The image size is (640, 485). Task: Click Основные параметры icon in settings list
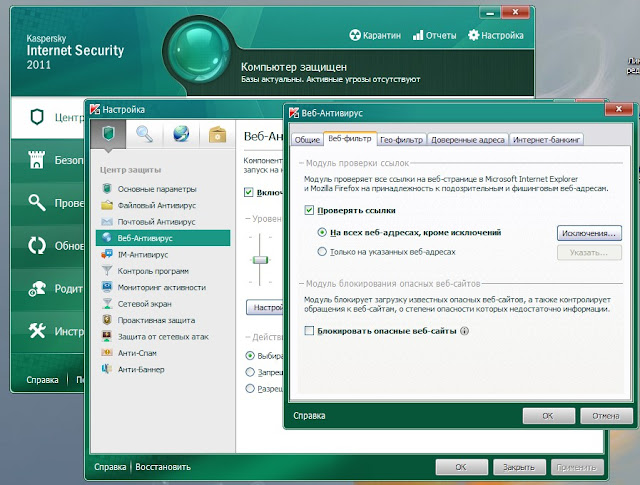pyautogui.click(x=107, y=189)
